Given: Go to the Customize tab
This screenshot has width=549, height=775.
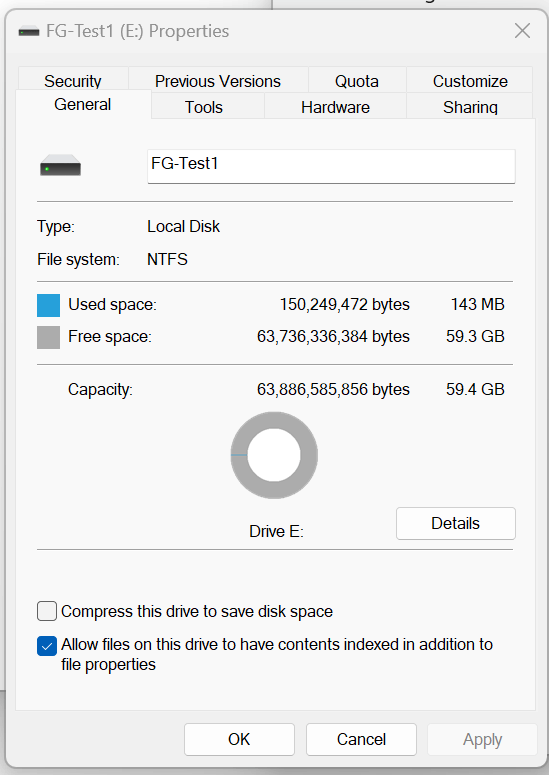Looking at the screenshot, I should (470, 81).
